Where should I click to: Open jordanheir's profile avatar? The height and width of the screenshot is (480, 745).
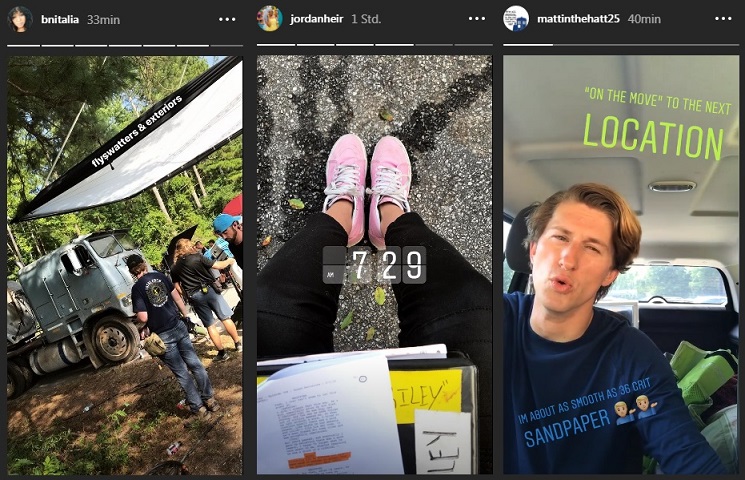click(x=269, y=19)
